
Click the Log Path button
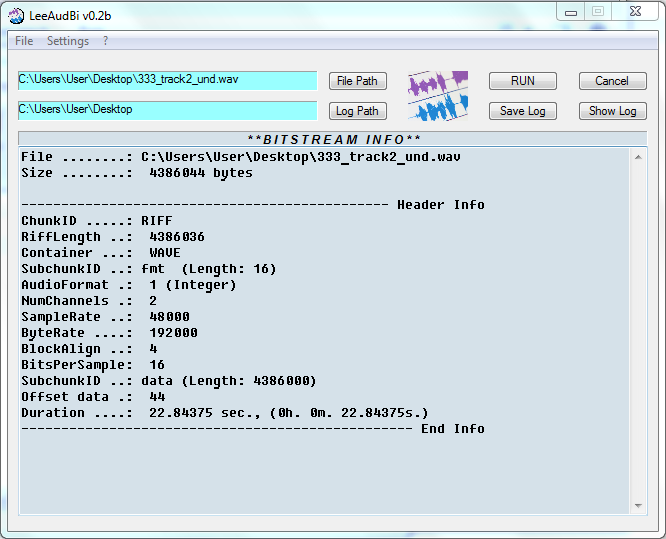pos(358,111)
